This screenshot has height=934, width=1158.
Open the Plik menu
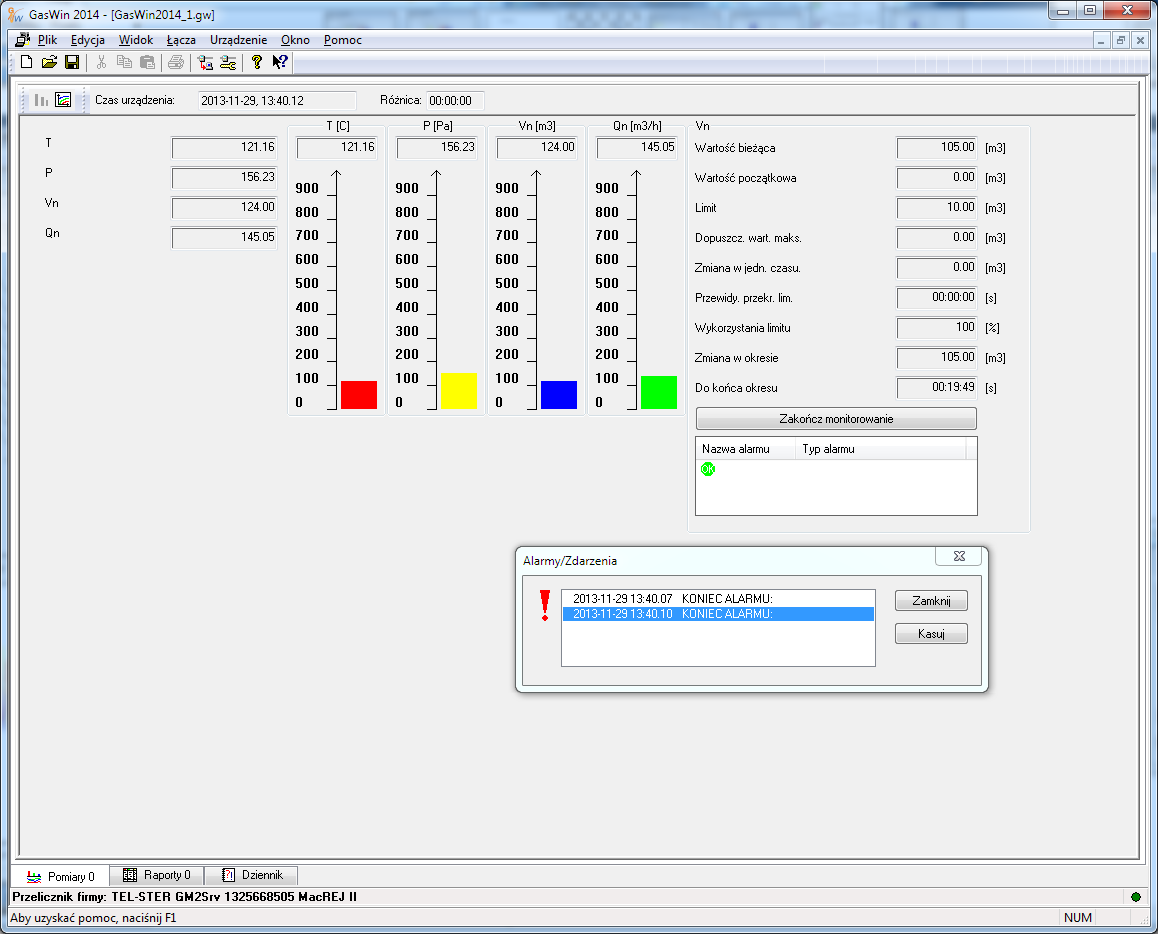[x=47, y=40]
